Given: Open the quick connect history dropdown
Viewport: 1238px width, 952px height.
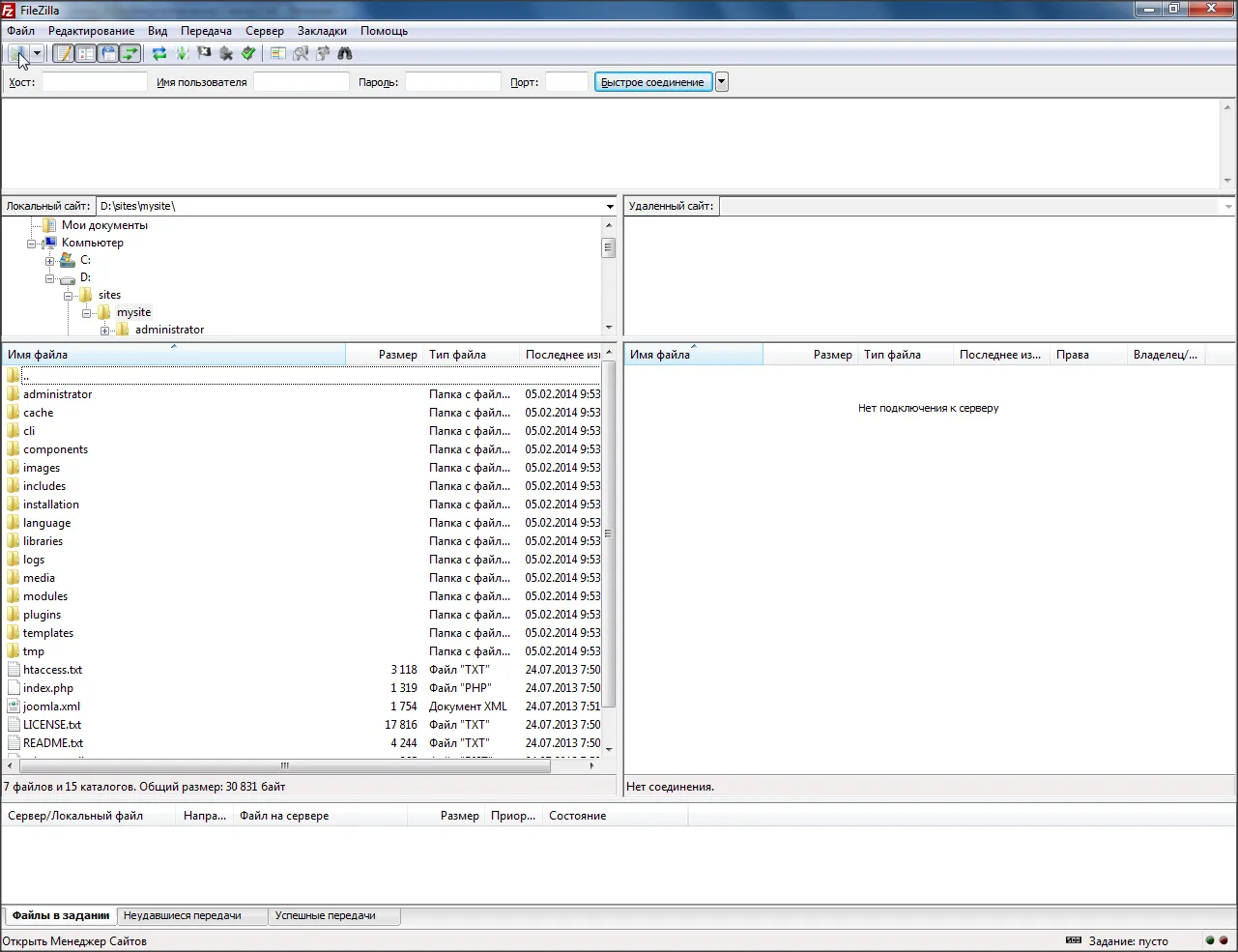Looking at the screenshot, I should pyautogui.click(x=722, y=82).
